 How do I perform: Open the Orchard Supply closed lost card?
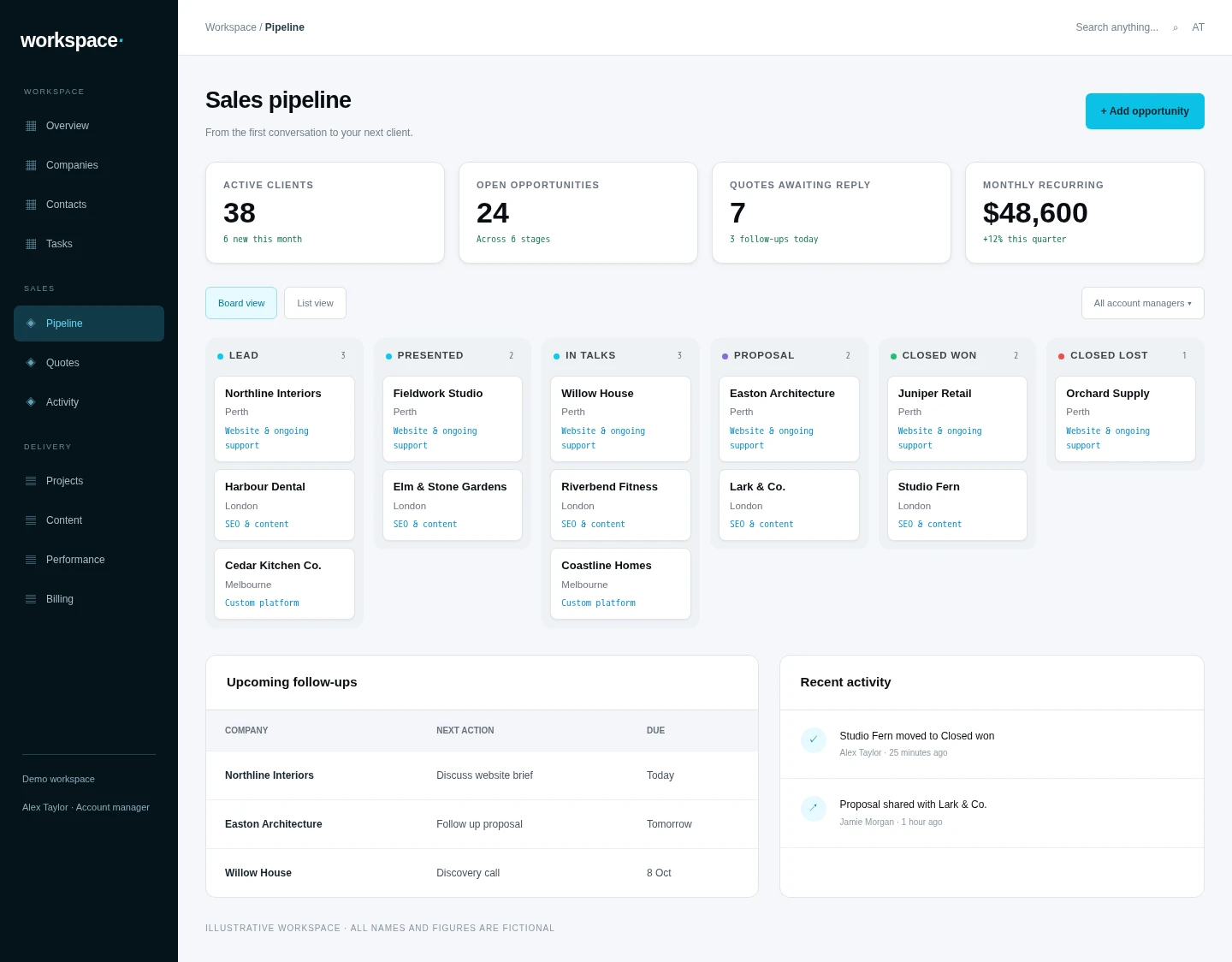(1125, 419)
